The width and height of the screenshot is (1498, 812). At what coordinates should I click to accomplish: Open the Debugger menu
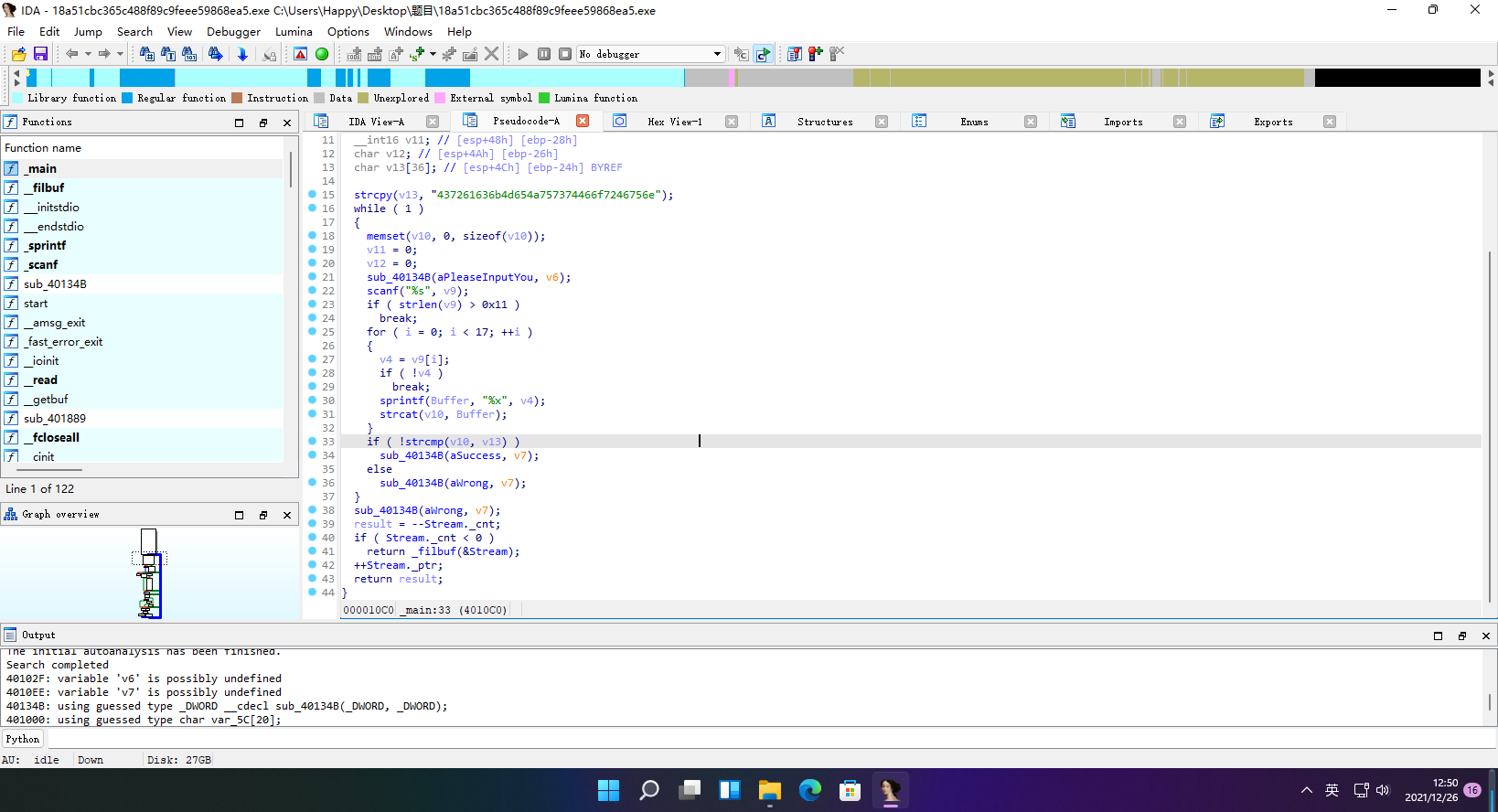[233, 31]
